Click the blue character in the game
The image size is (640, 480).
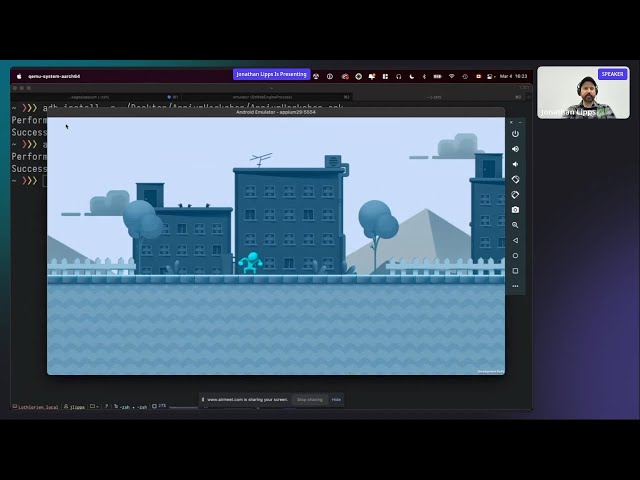[251, 263]
